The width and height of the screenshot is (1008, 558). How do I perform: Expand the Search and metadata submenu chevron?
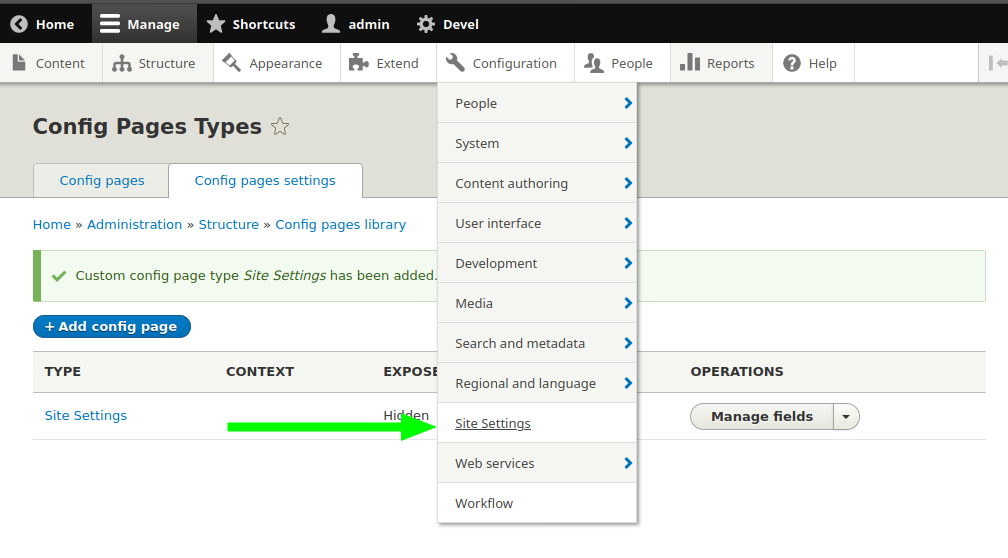(628, 343)
